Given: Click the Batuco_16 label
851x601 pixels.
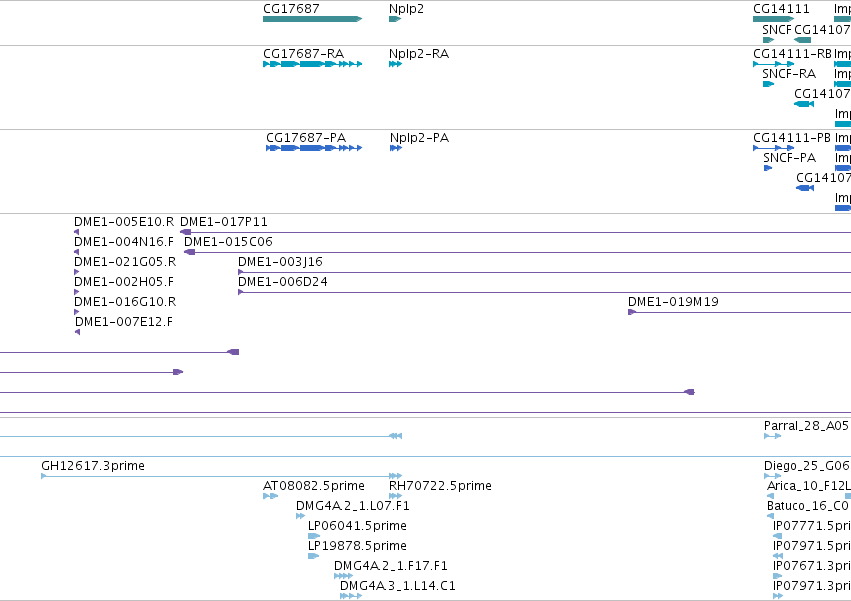Looking at the screenshot, I should [801, 506].
